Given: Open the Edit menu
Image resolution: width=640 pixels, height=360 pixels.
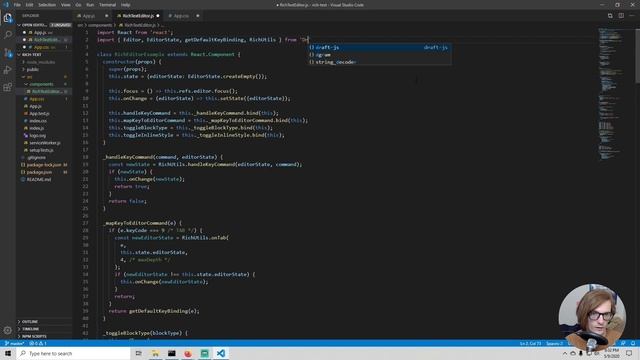Looking at the screenshot, I should pos(29,5).
